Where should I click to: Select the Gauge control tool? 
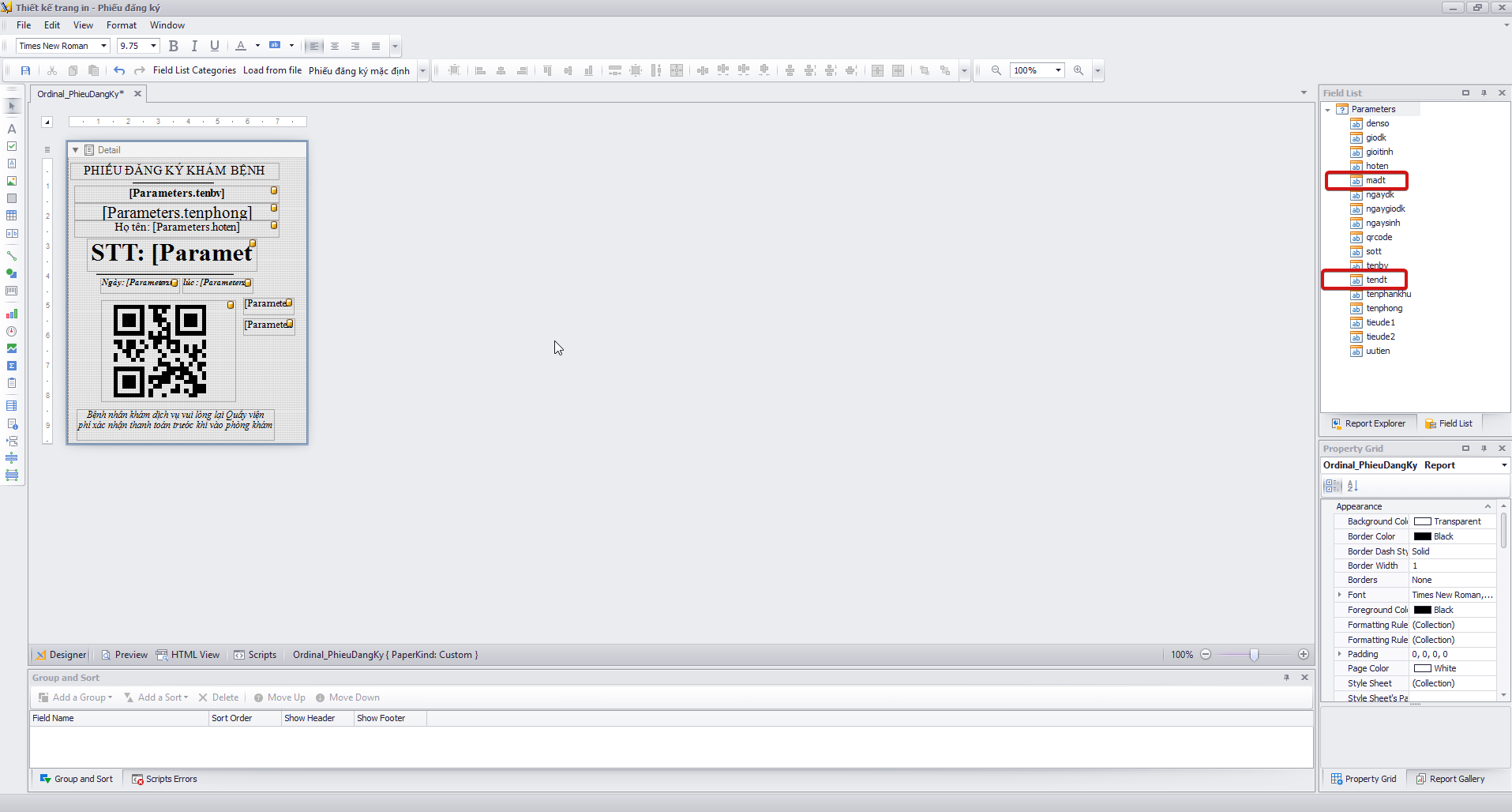click(12, 331)
